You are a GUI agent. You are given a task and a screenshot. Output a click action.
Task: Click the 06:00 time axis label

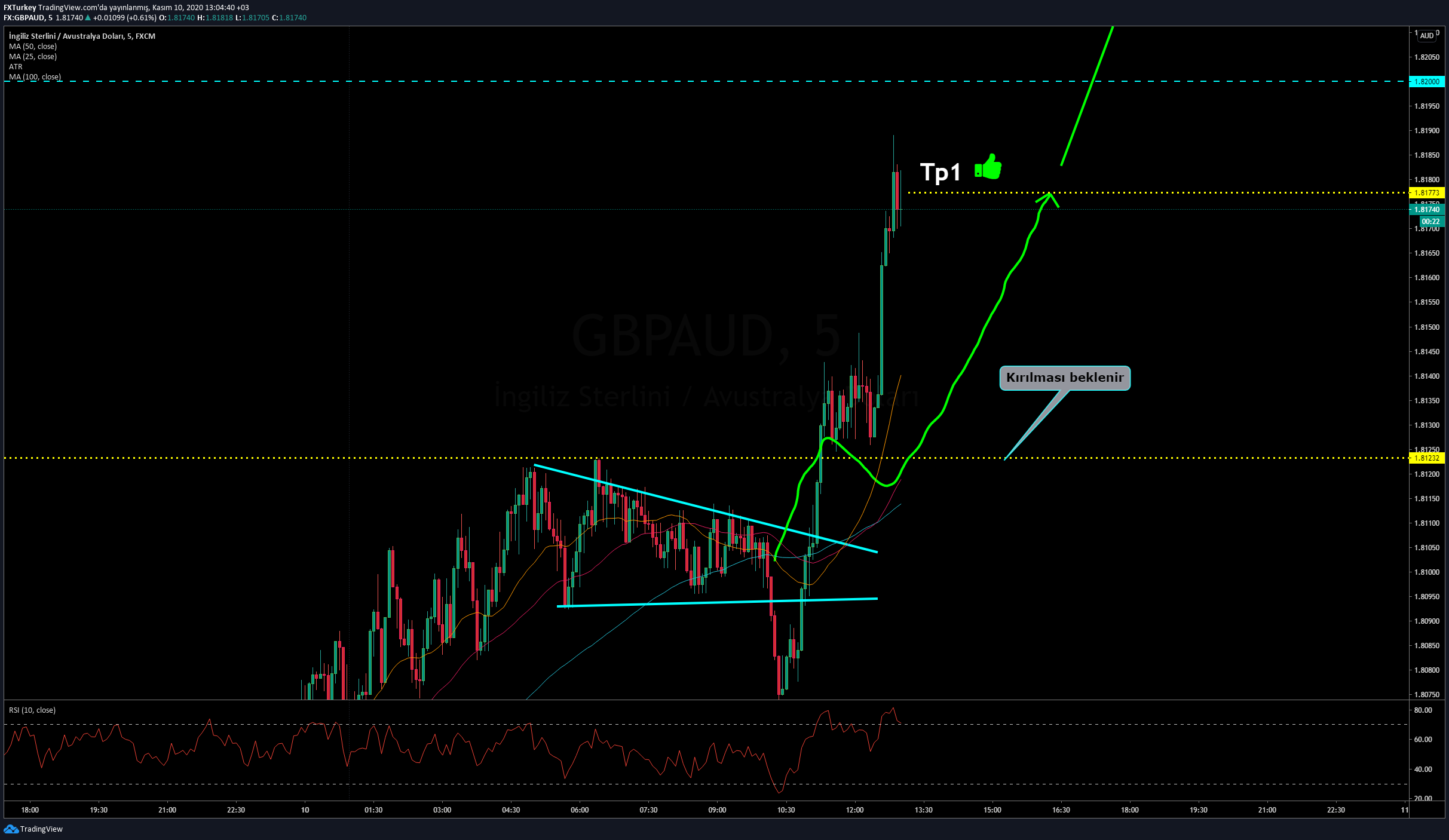tap(580, 810)
